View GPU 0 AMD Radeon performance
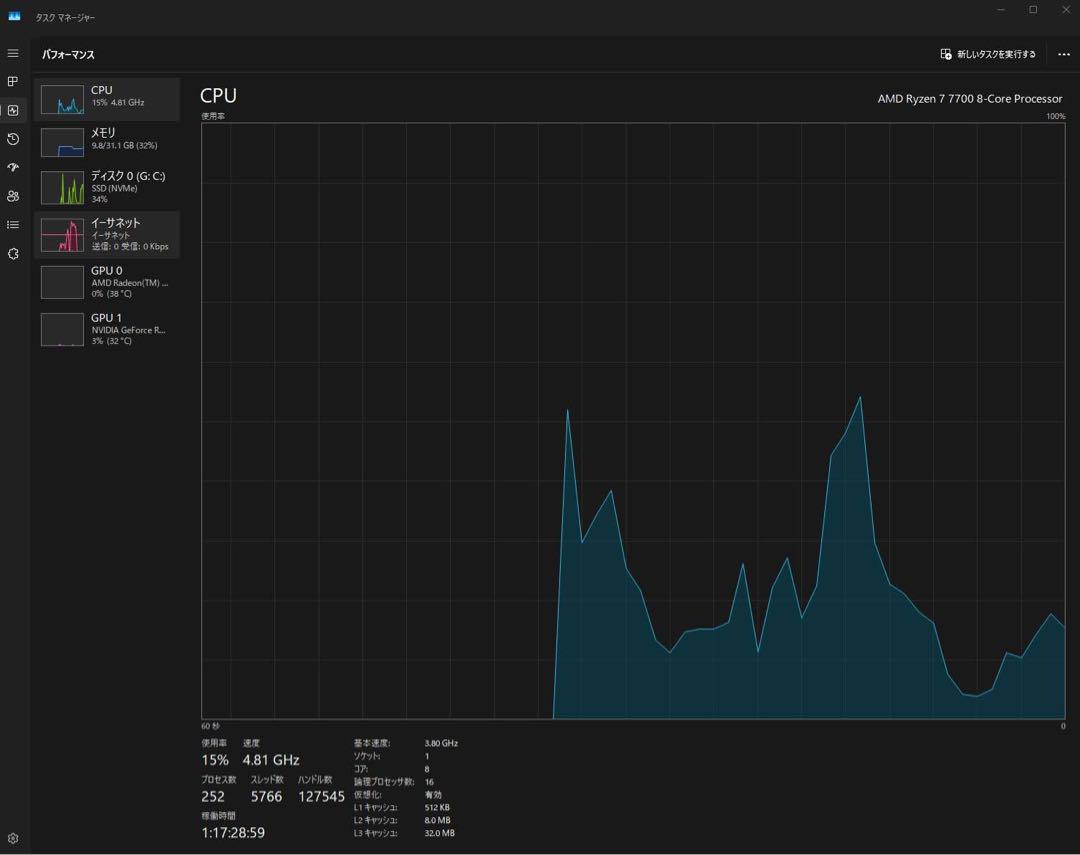This screenshot has height=855, width=1080. [107, 282]
